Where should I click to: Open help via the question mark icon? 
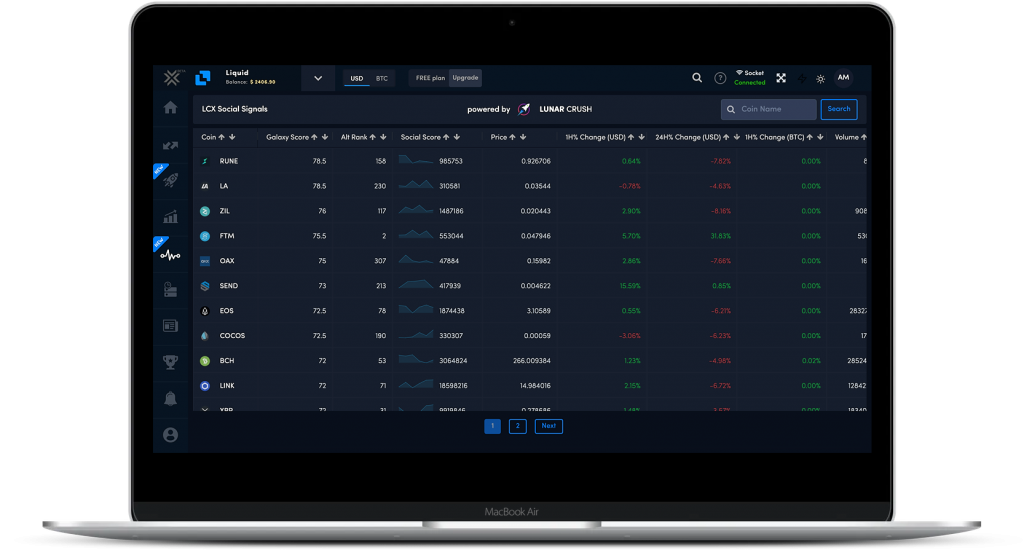(x=720, y=78)
